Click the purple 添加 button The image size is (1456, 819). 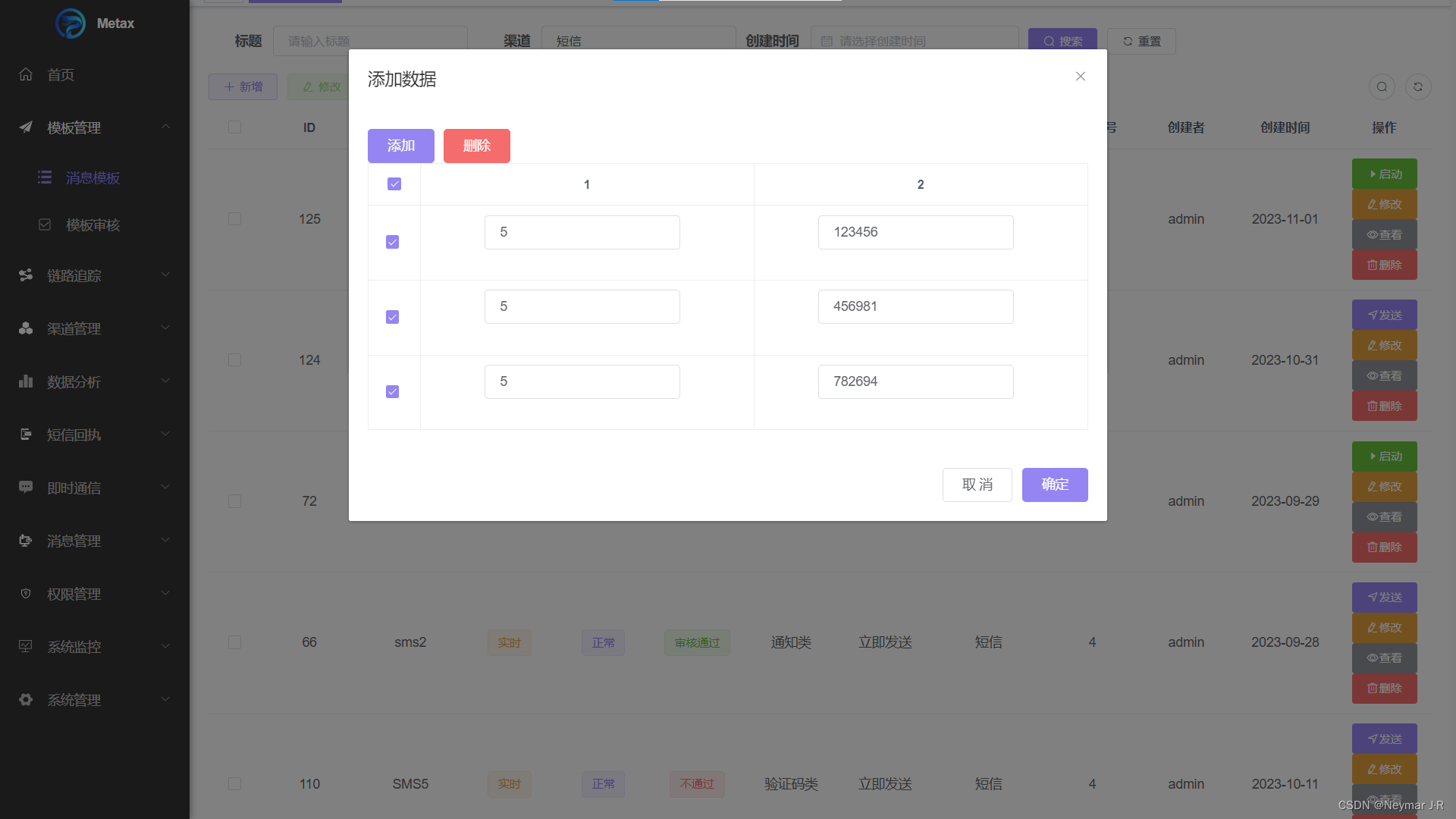[400, 146]
